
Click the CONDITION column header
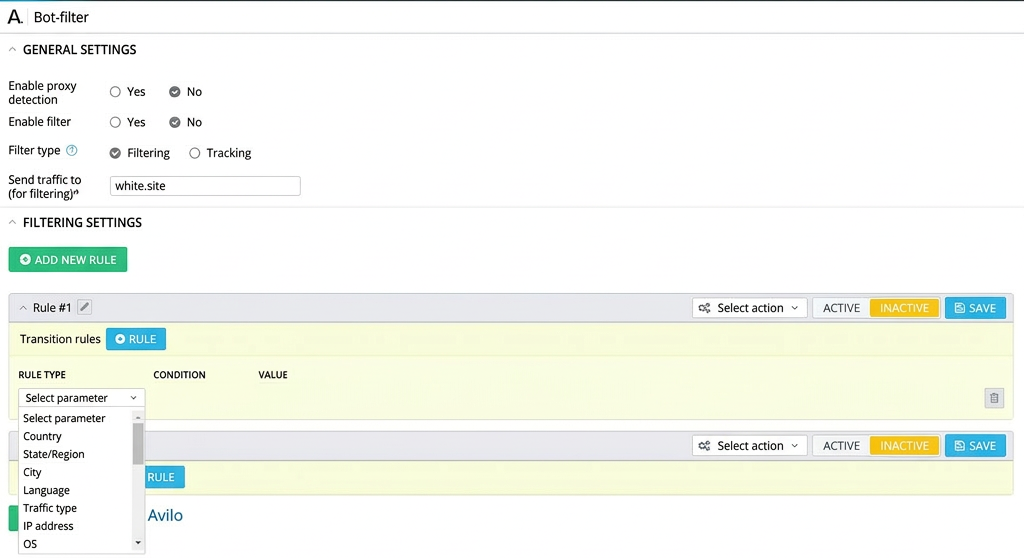click(180, 375)
